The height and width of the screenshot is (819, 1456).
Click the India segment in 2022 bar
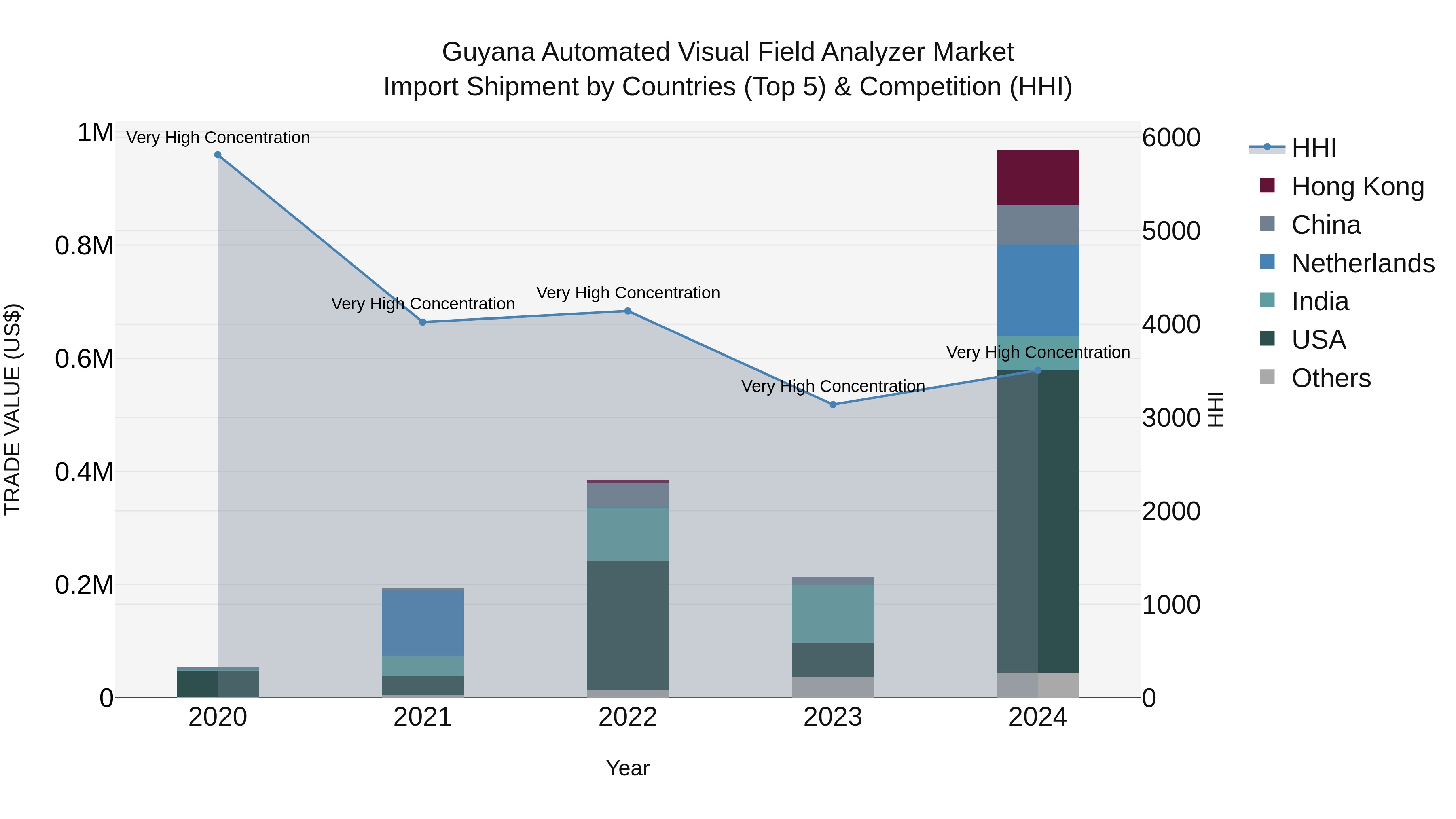click(627, 534)
